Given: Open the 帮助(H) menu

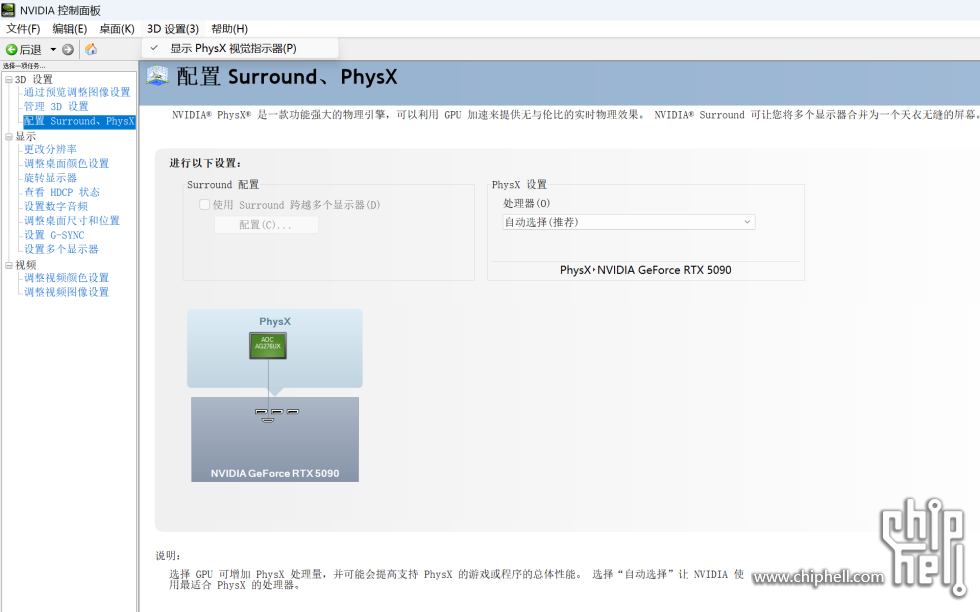Looking at the screenshot, I should 229,29.
